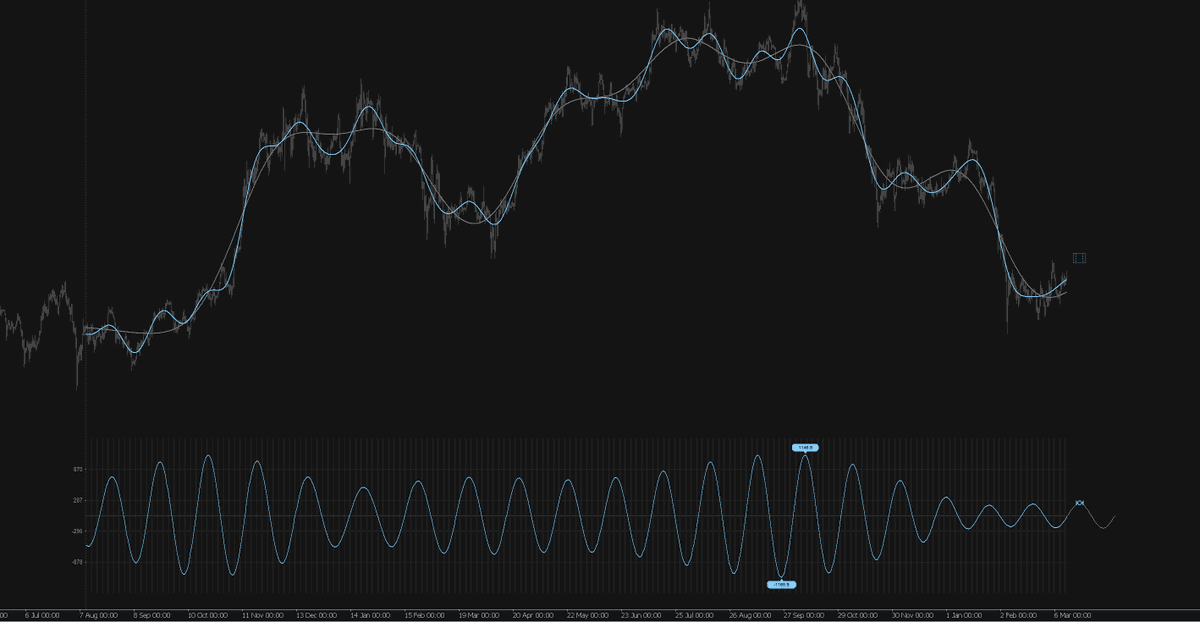Click the dotted square marker right of price curve
This screenshot has height=622, width=1200.
pyautogui.click(x=1079, y=258)
